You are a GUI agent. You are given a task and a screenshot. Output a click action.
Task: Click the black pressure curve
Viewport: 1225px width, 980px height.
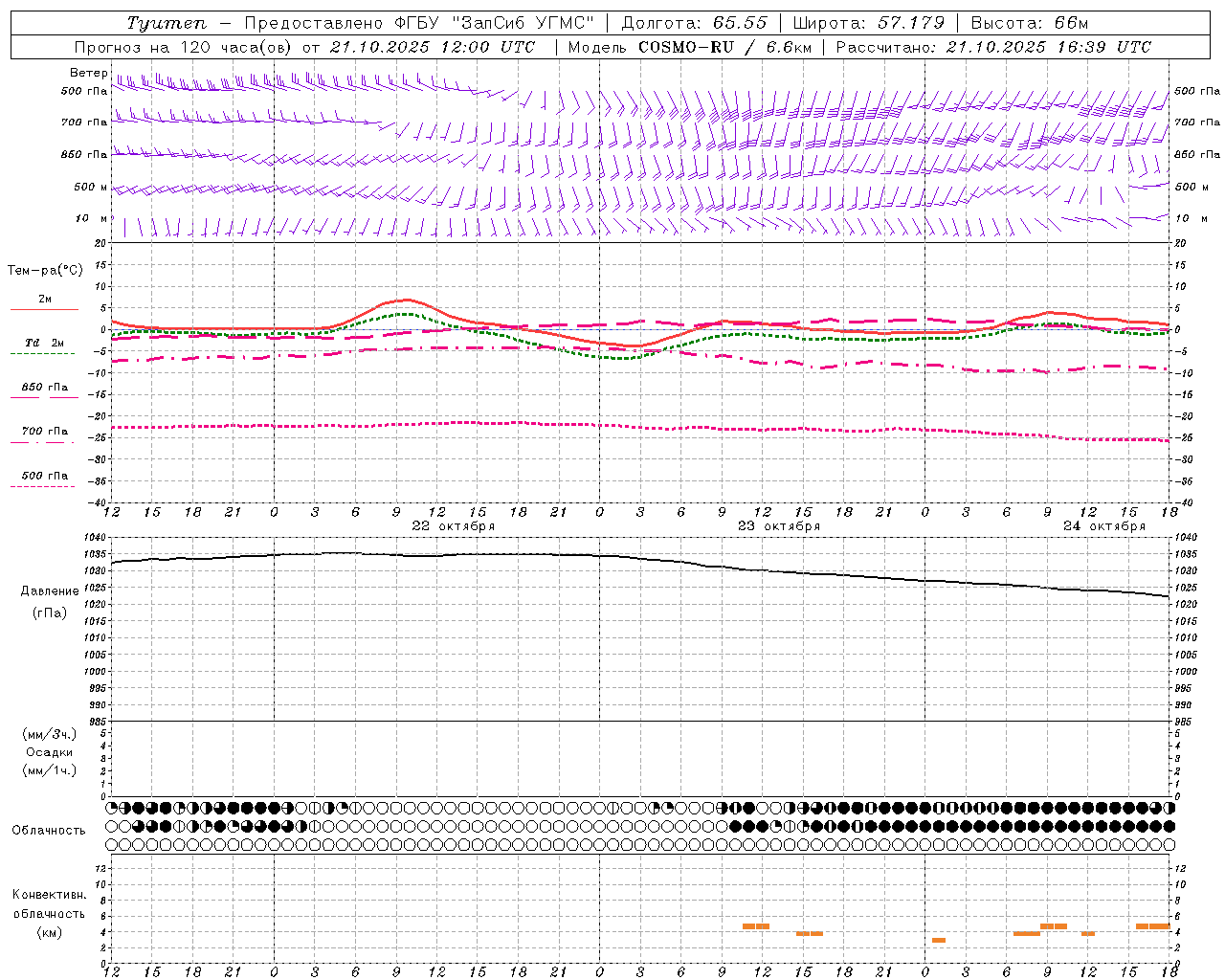[x=639, y=559]
